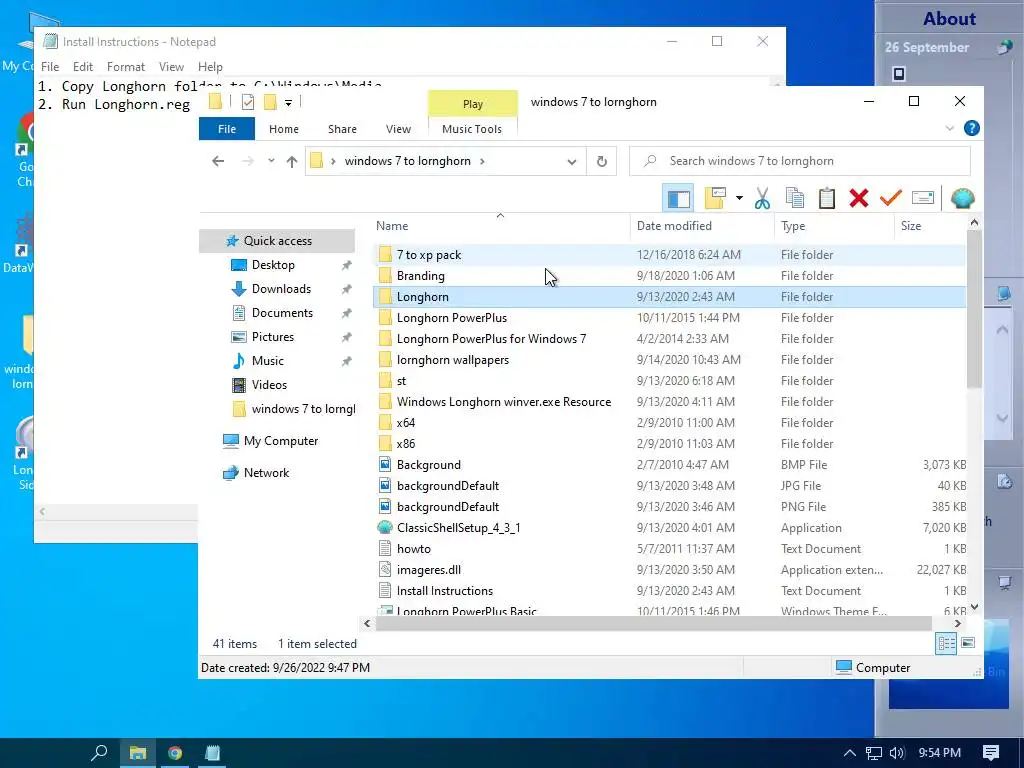Image resolution: width=1024 pixels, height=768 pixels.
Task: Open Explorer help question mark icon
Action: point(972,129)
